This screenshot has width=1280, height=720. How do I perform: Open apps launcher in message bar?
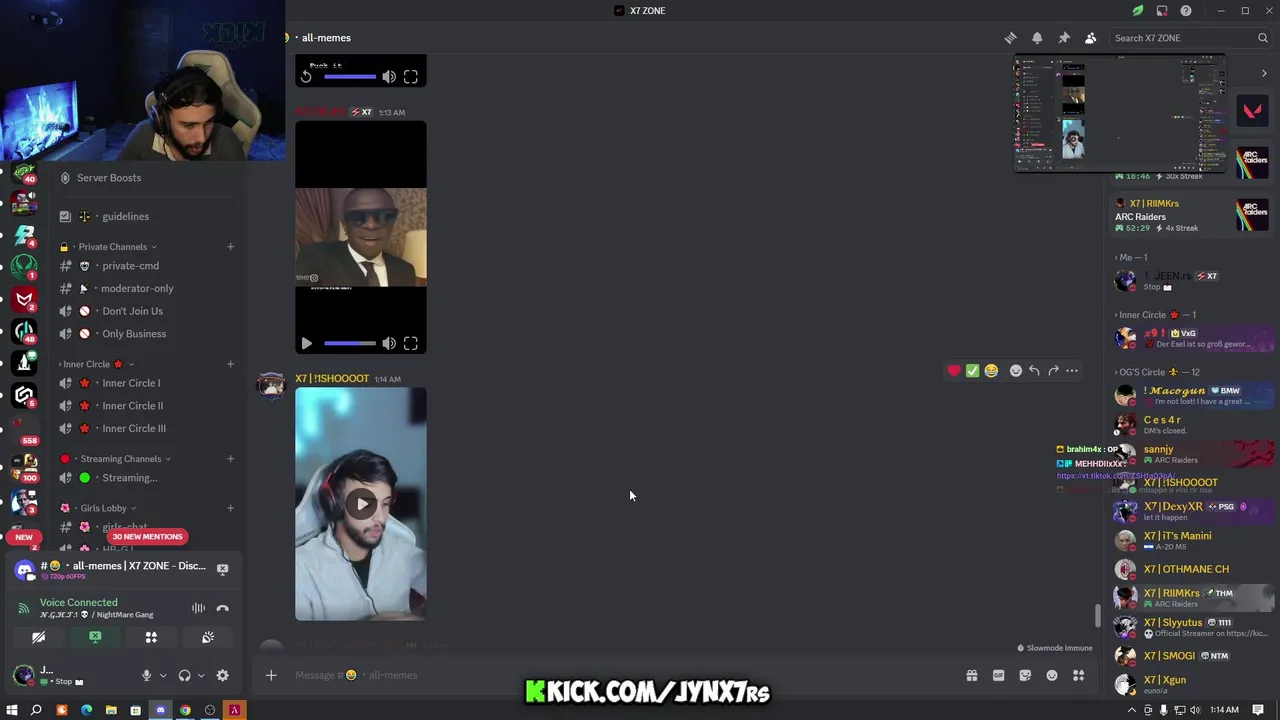coord(1078,676)
